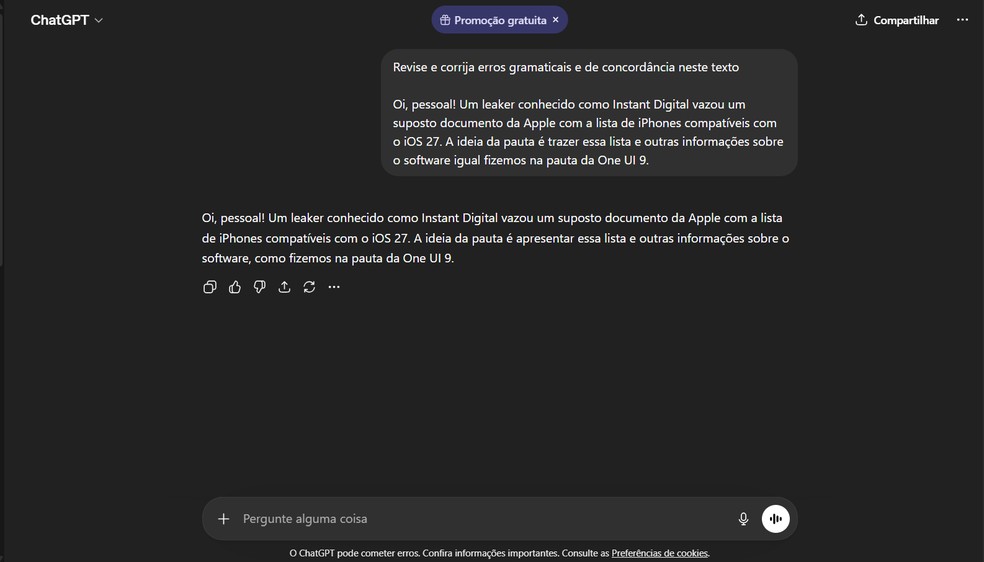Open more actions under the response
The height and width of the screenshot is (562, 984).
pyautogui.click(x=334, y=287)
